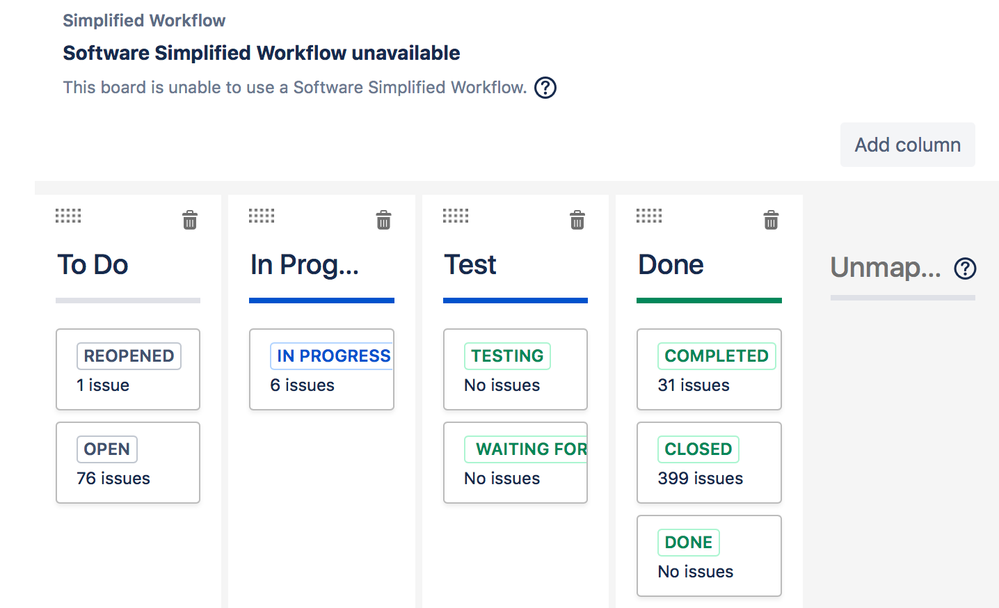Click drag handle above In Progress column
The image size is (999, 608).
pos(262,215)
